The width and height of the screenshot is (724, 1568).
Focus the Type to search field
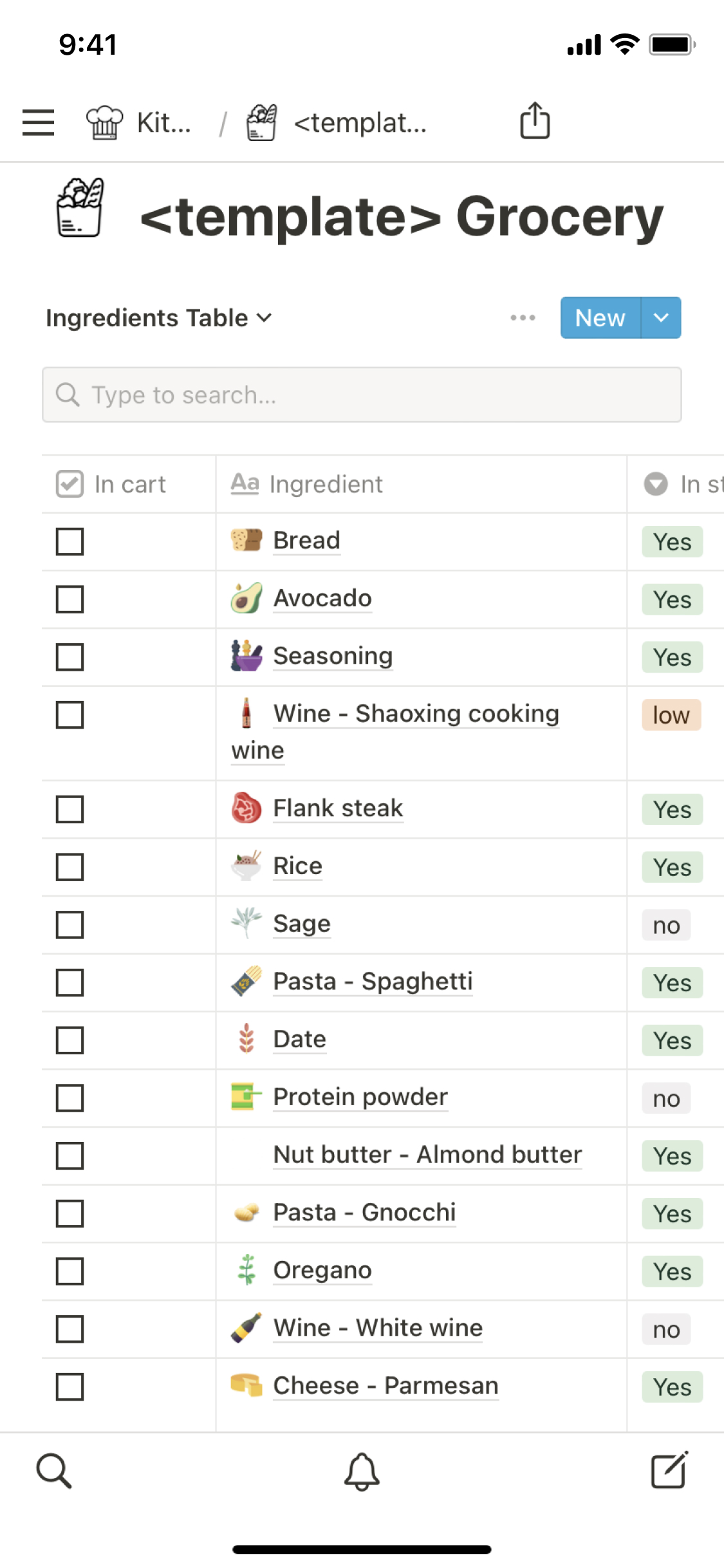tap(362, 395)
